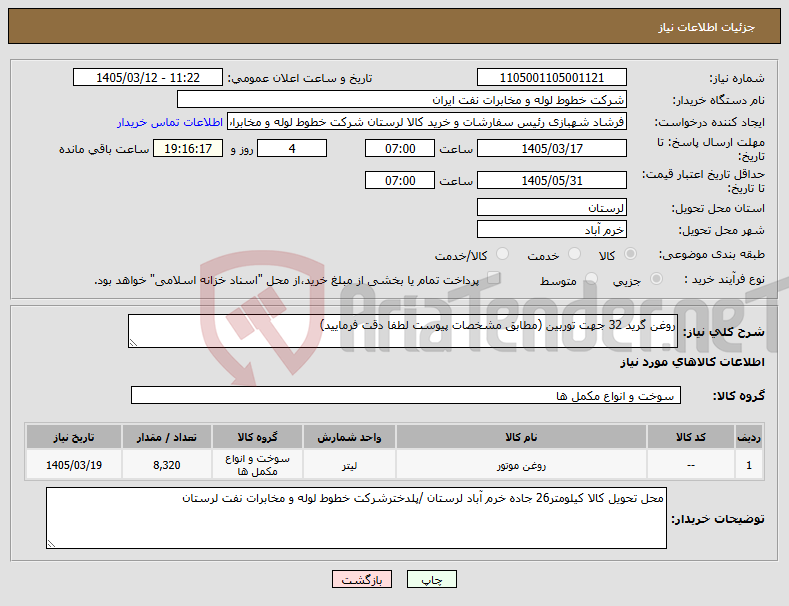Click the ردیف column header
Screen dimensions: 789x606
point(749,437)
